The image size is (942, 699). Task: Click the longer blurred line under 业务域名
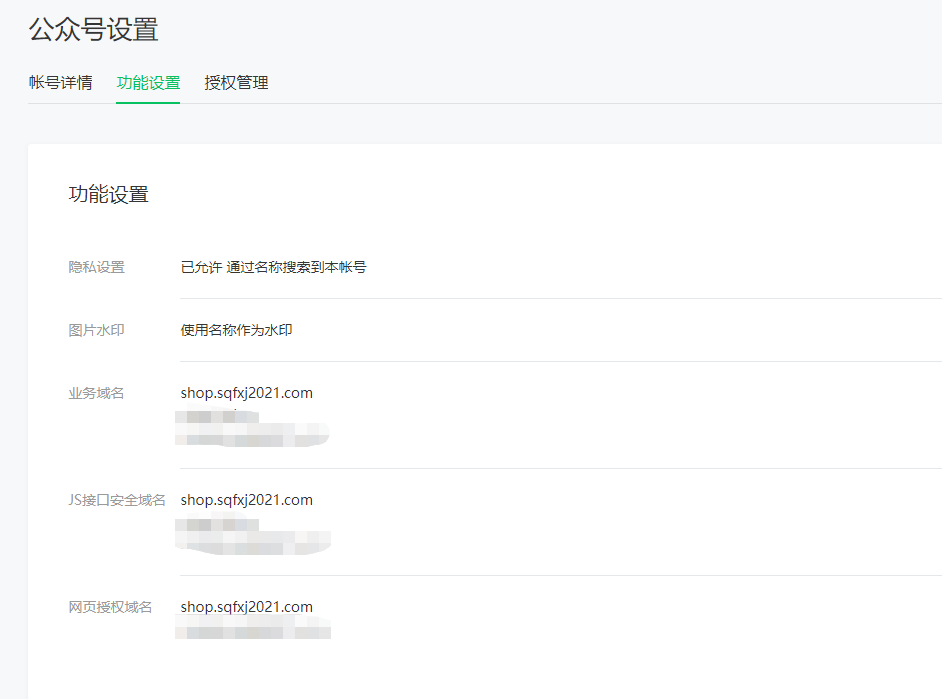point(252,435)
